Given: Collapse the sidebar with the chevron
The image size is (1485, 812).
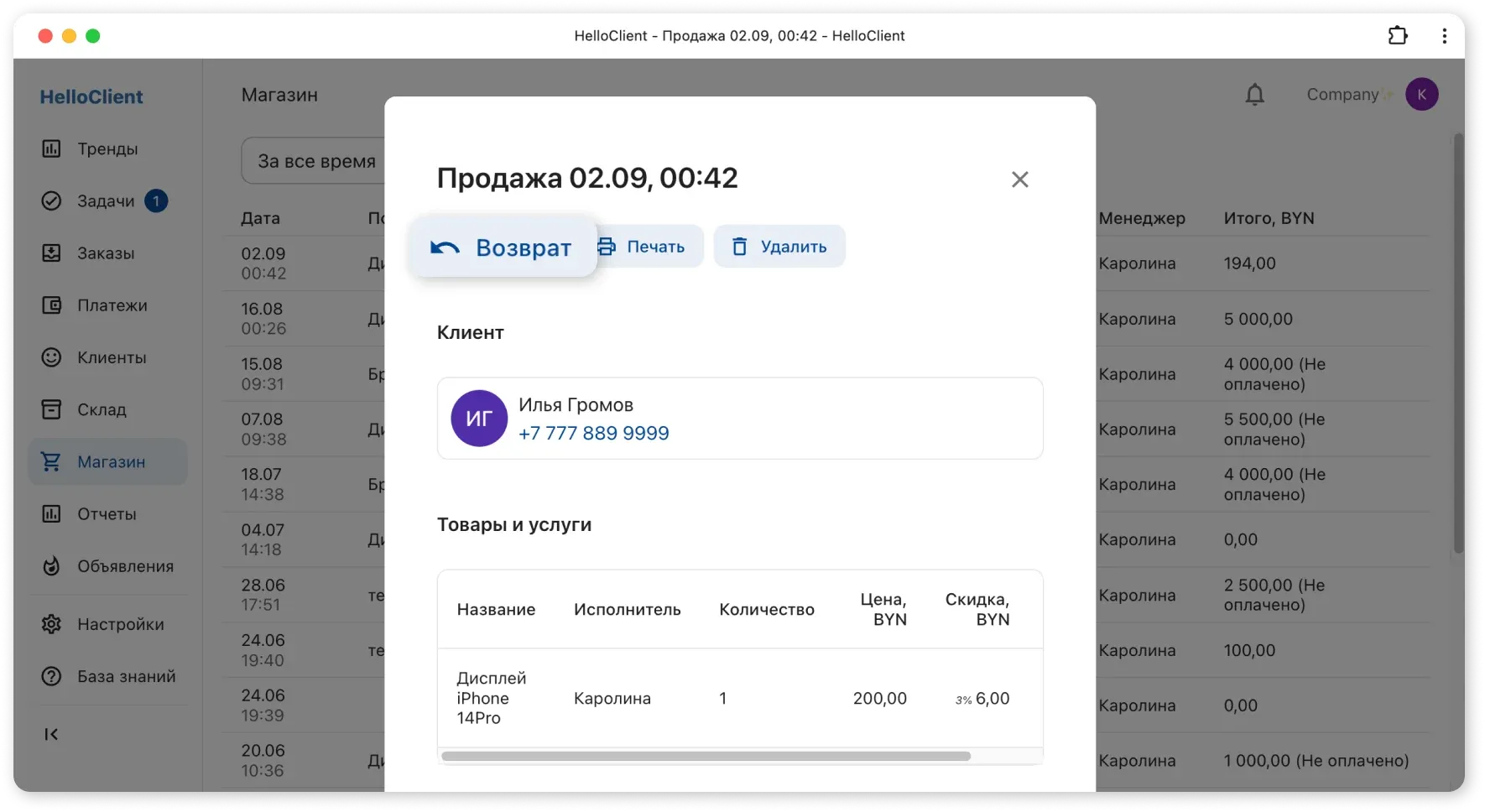Looking at the screenshot, I should pyautogui.click(x=51, y=734).
